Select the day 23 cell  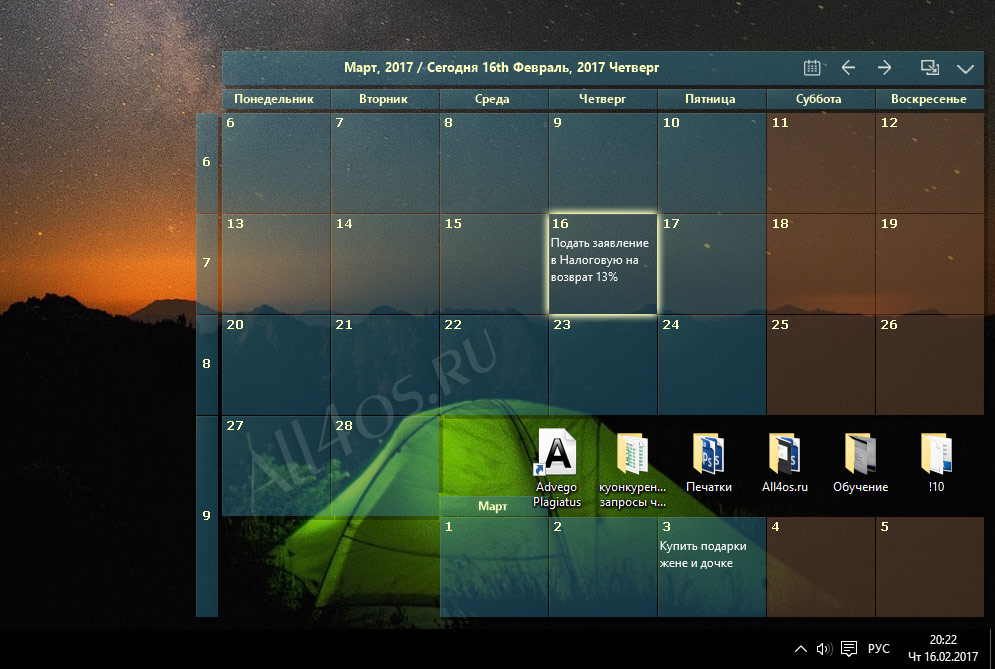pyautogui.click(x=603, y=364)
